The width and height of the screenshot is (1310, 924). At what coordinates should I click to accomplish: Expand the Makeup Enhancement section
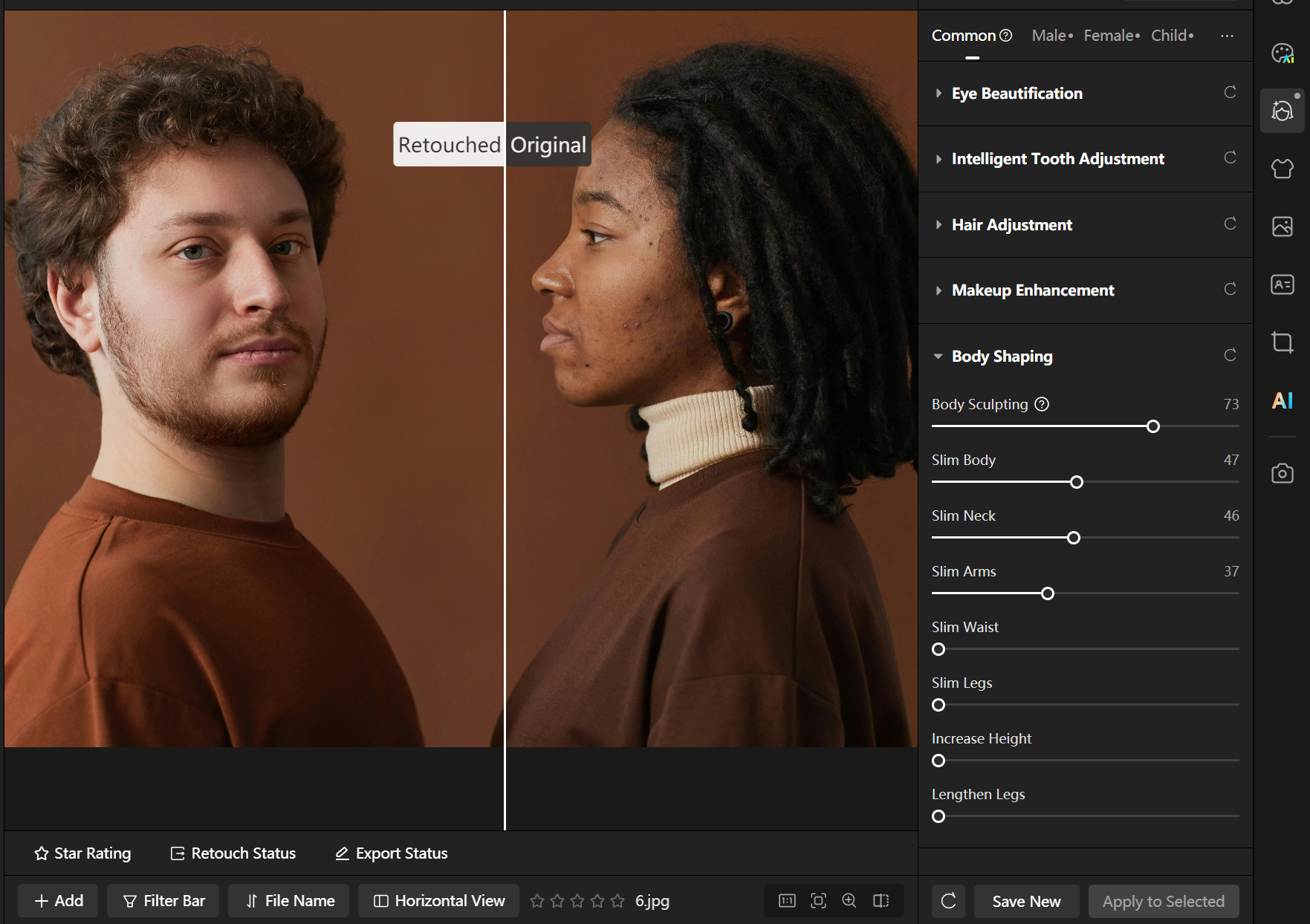[x=1032, y=290]
